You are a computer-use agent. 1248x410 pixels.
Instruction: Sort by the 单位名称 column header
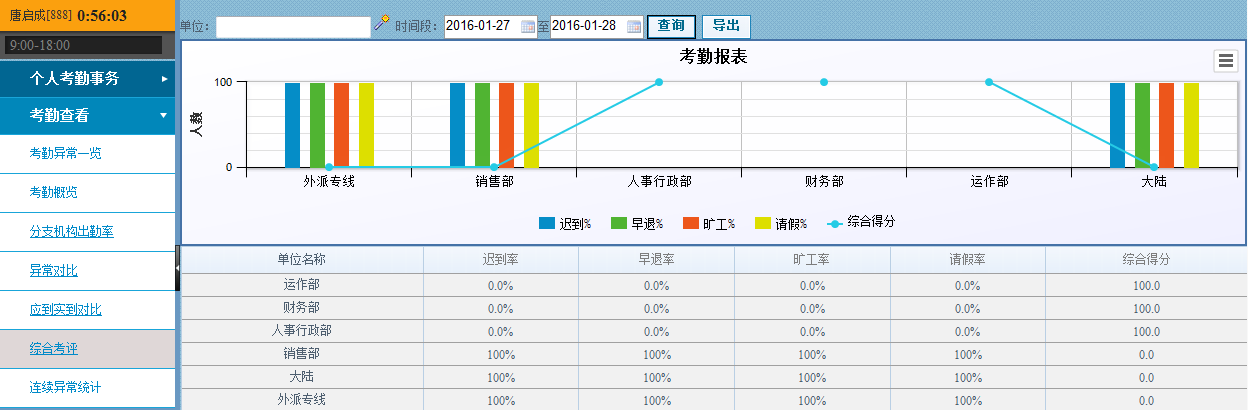pyautogui.click(x=301, y=259)
